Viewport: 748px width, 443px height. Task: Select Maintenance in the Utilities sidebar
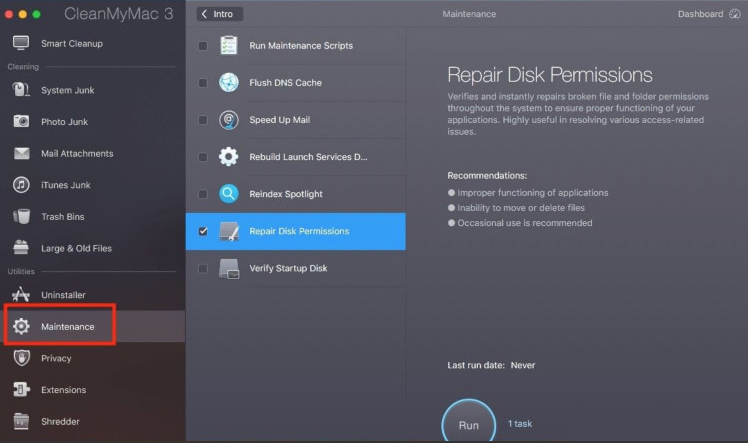[67, 327]
